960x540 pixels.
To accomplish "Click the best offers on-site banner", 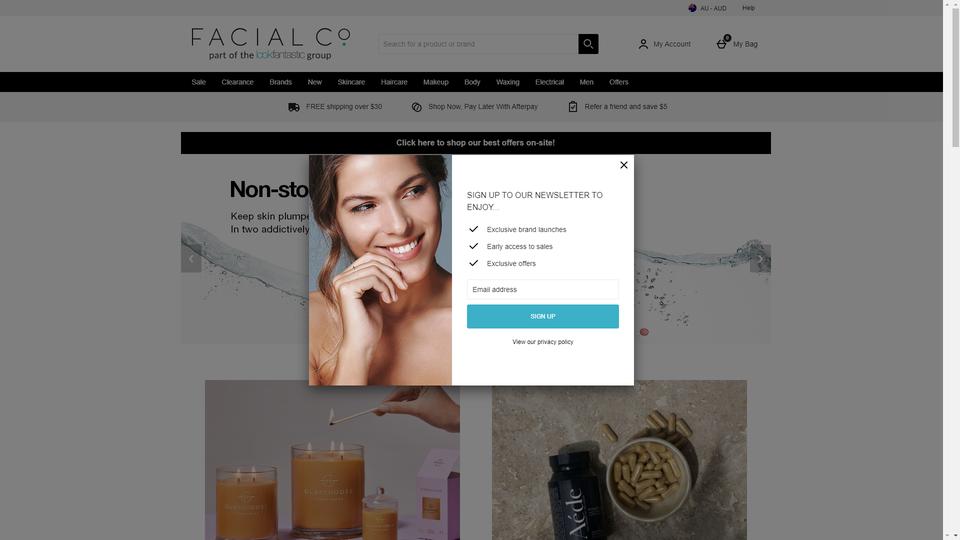I will [476, 143].
